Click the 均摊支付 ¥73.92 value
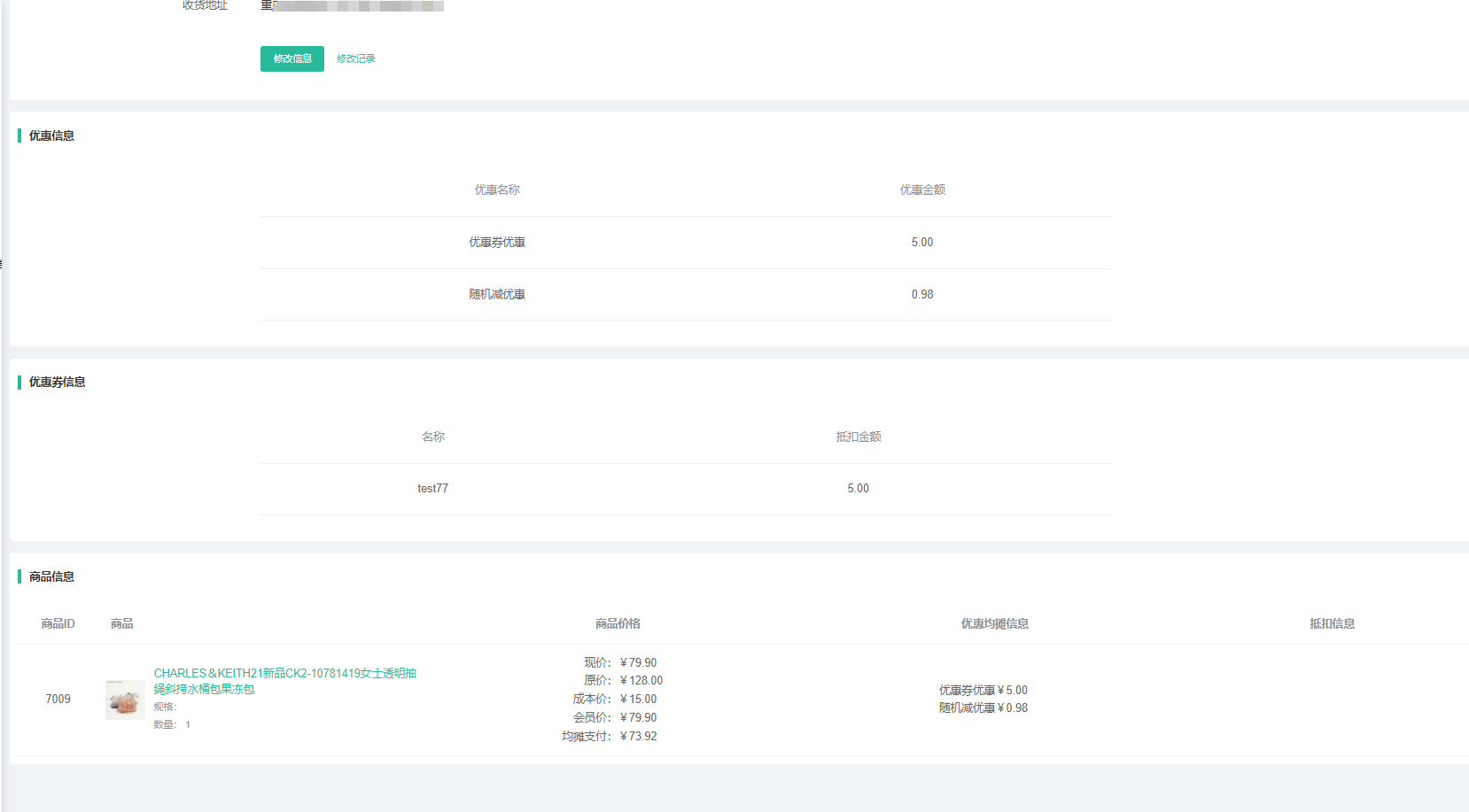Screen dimensions: 1469x812 pyautogui.click(x=638, y=736)
